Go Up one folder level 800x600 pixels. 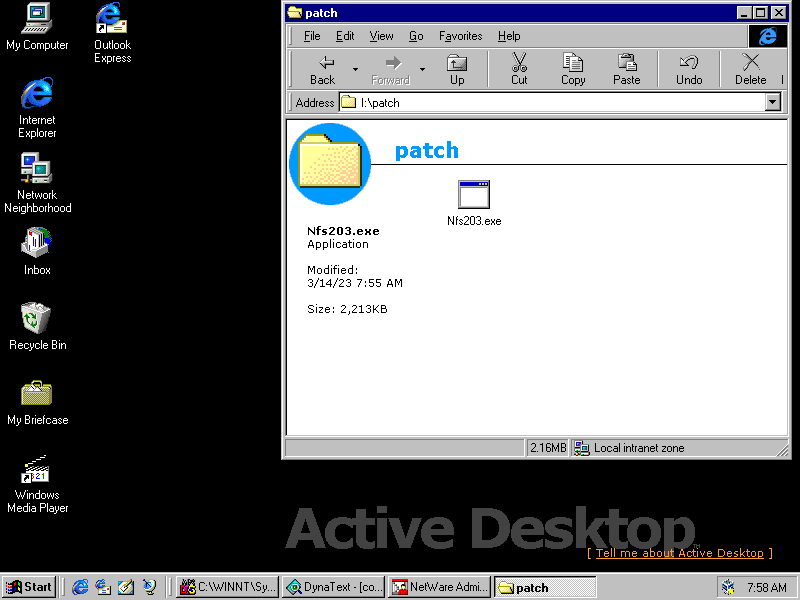457,69
